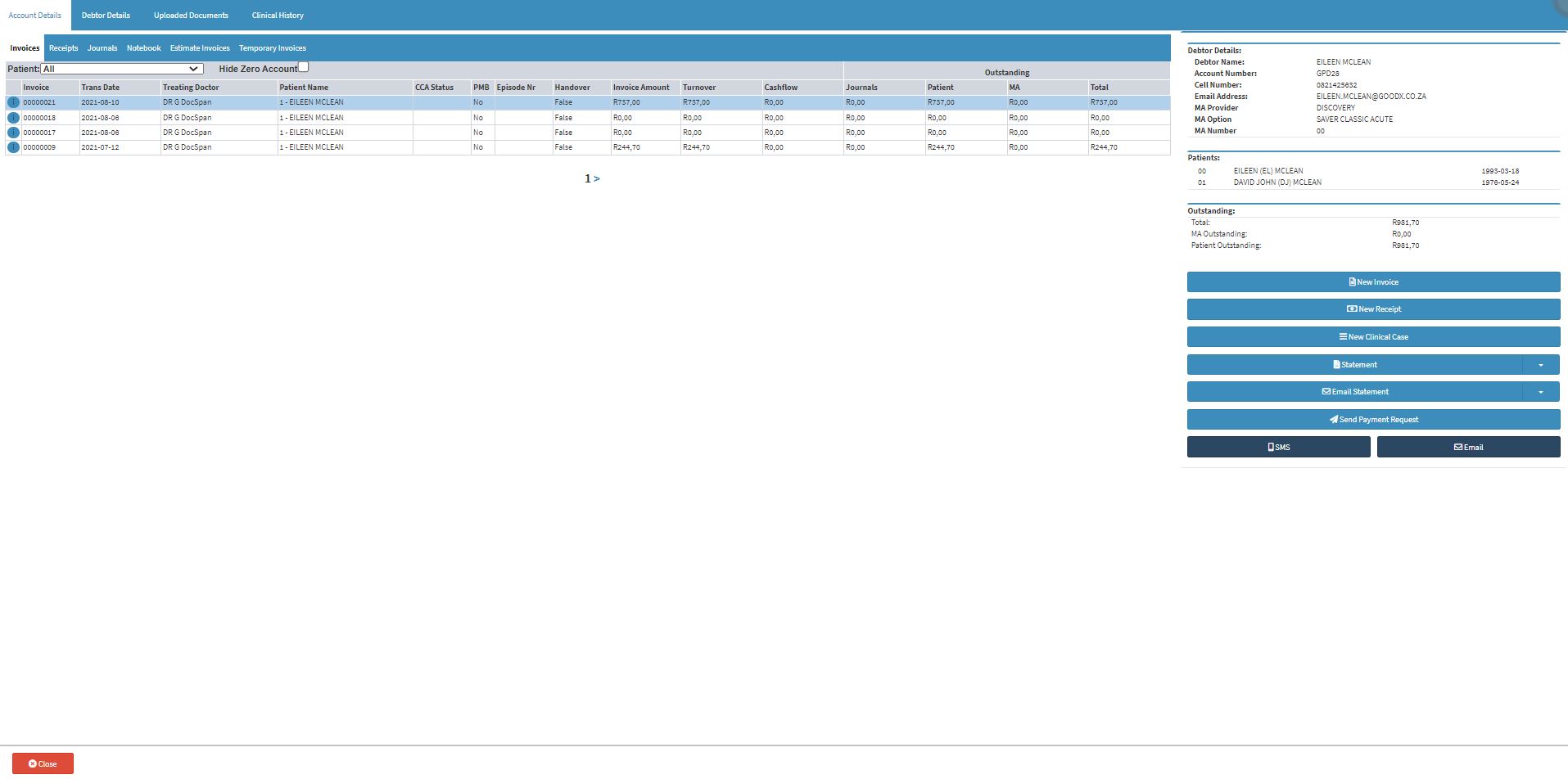
Task: Click the SMS phone button
Action: (1278, 447)
